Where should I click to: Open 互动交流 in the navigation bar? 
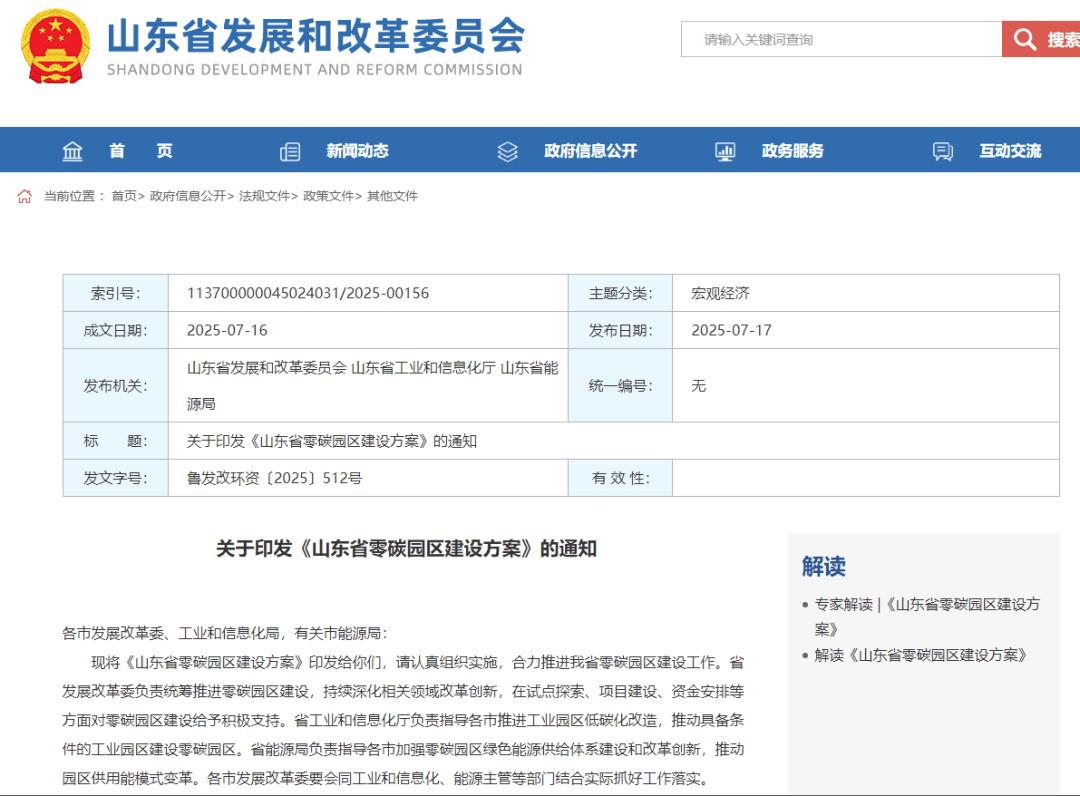(x=1010, y=151)
